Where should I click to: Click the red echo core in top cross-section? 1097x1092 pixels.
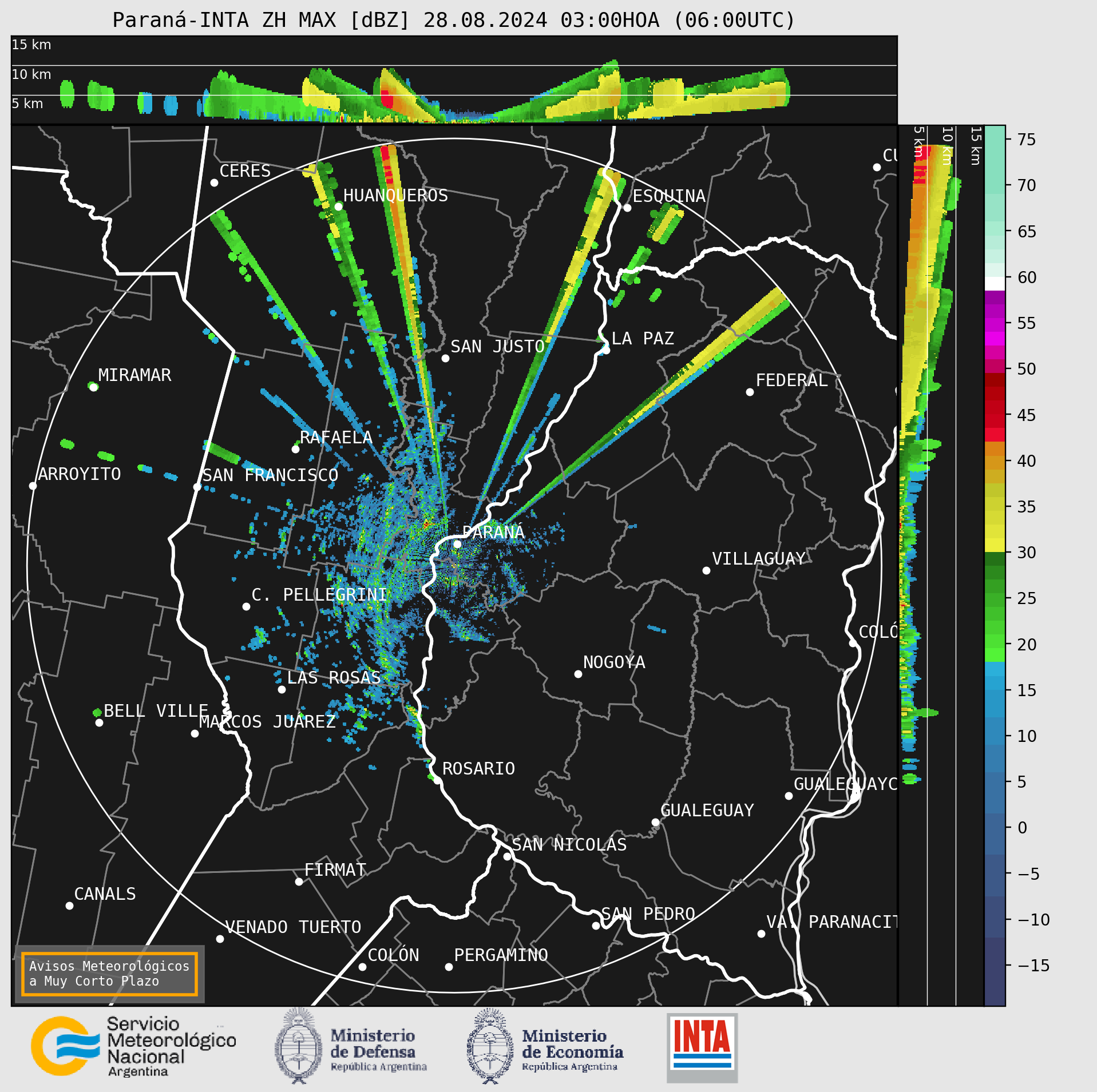pos(387,100)
